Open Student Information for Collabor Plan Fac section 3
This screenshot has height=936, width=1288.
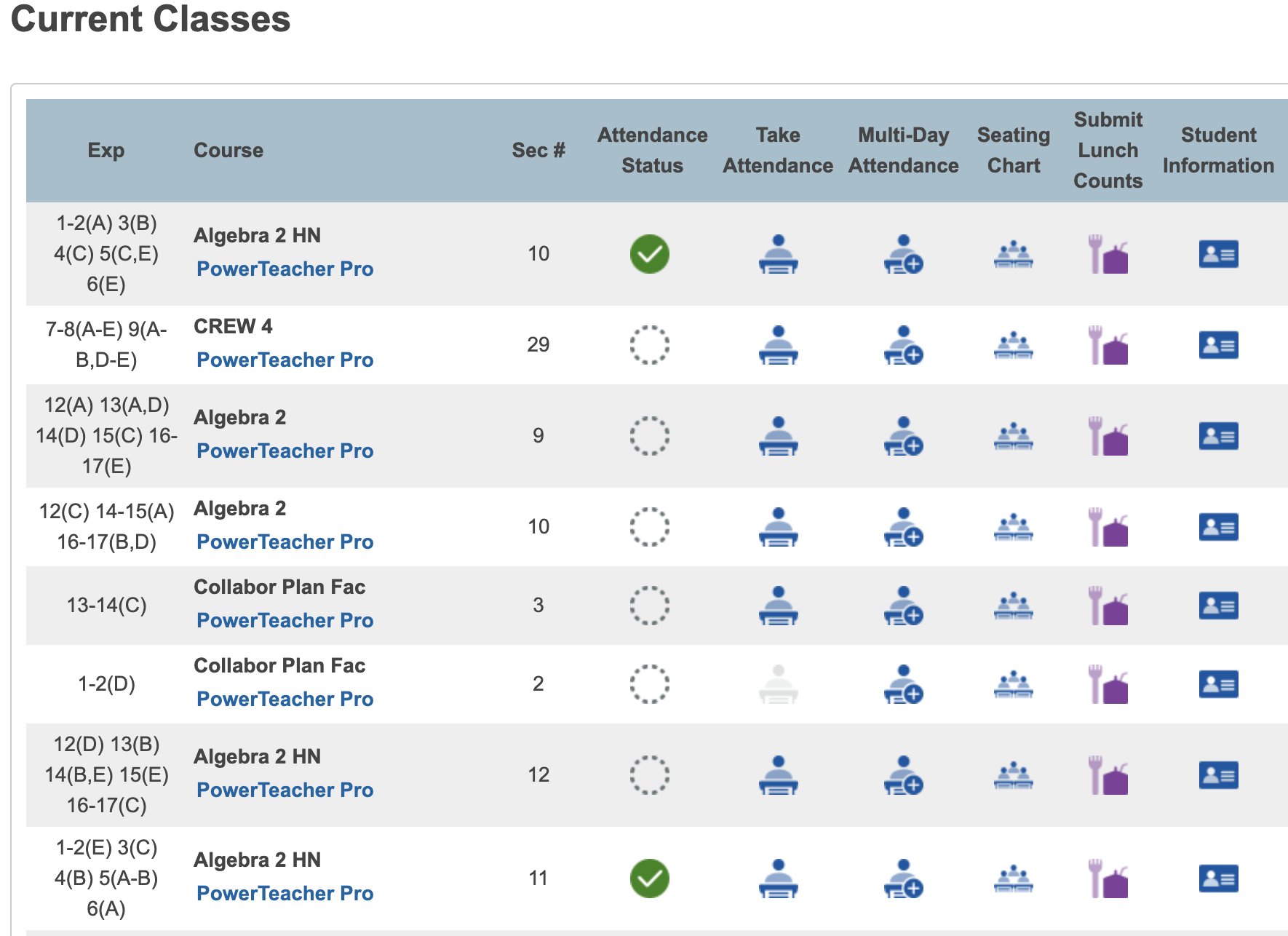pos(1218,605)
